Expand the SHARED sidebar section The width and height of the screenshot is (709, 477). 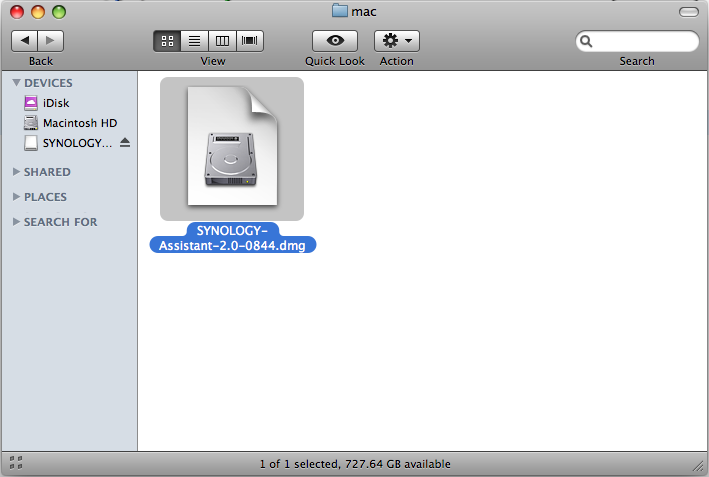point(16,172)
